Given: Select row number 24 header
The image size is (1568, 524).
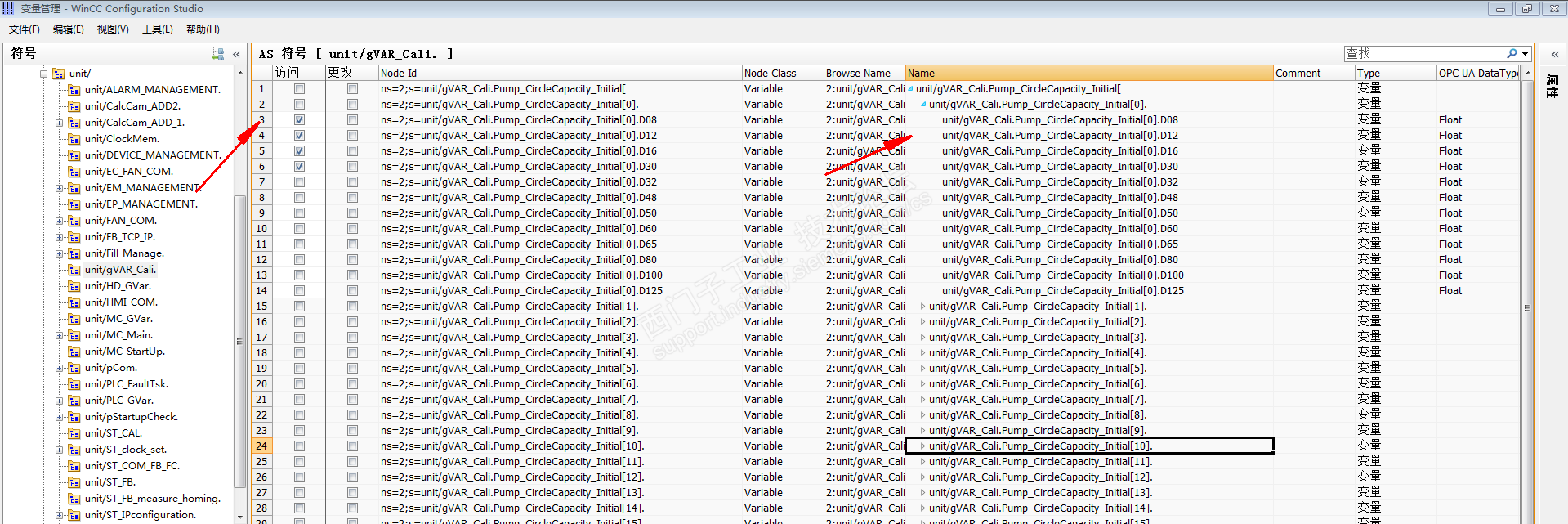Looking at the screenshot, I should coord(261,446).
